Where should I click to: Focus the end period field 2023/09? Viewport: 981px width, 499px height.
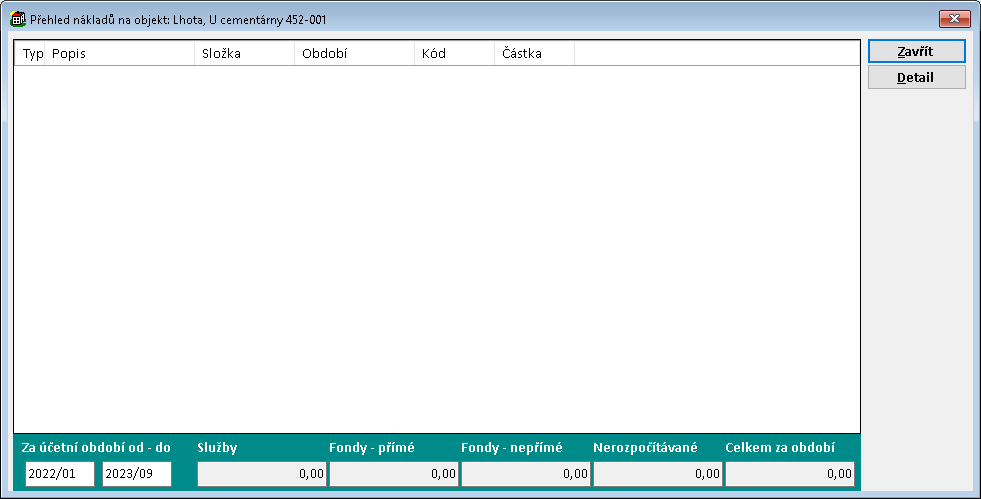coord(137,474)
